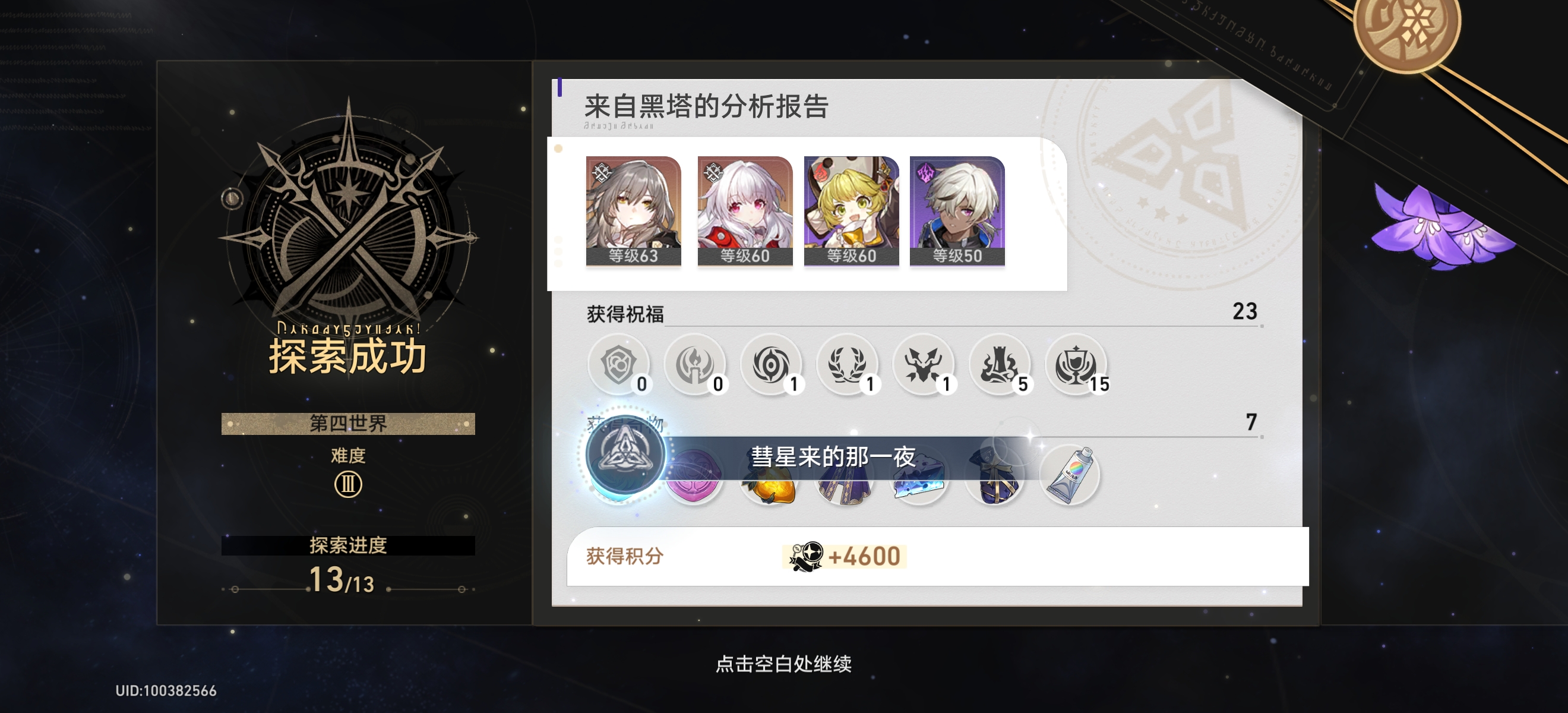Click the spiral-eye blessing path icon
1568x713 pixels.
pos(770,365)
